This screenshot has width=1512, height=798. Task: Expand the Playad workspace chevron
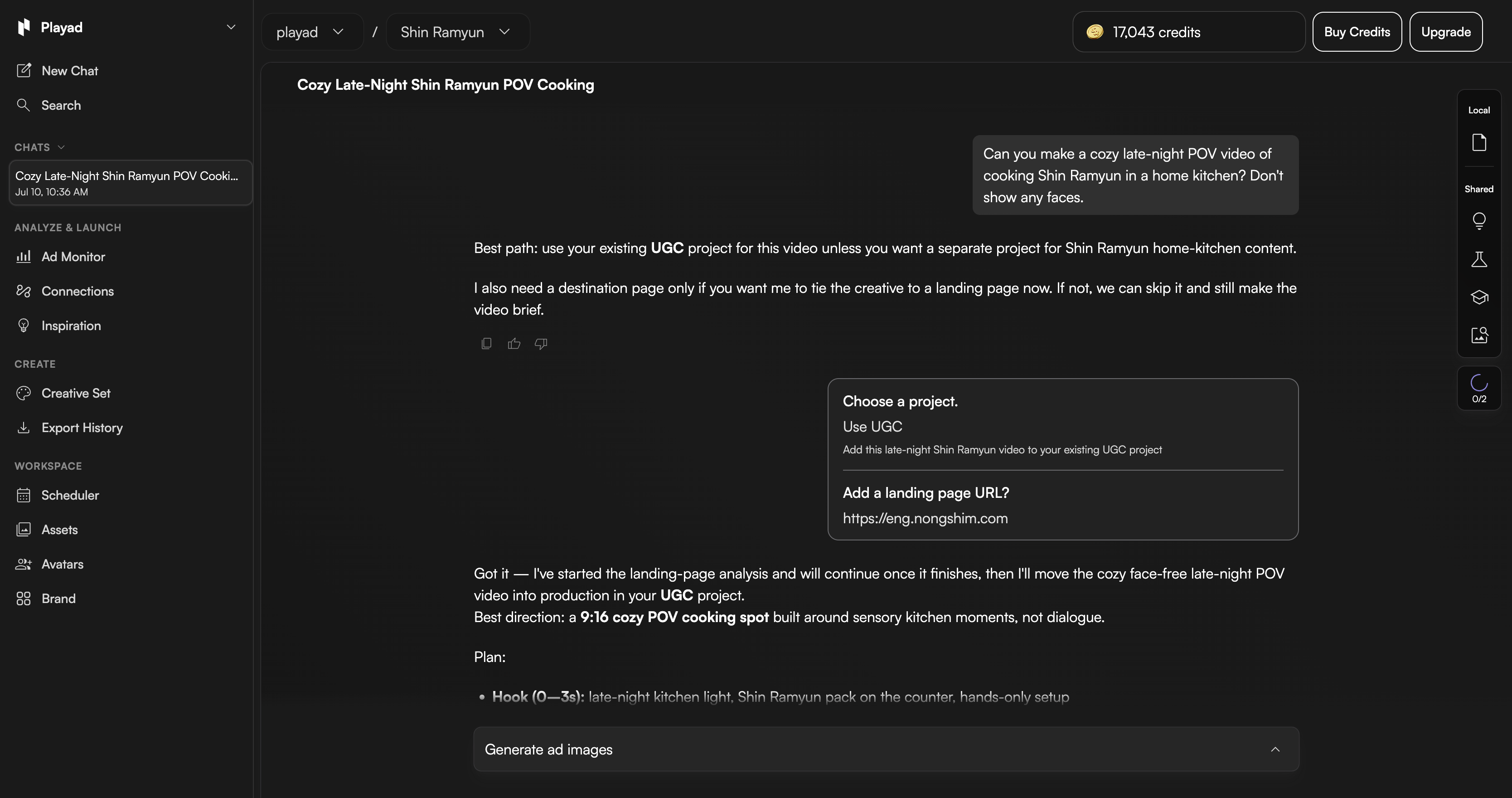[x=231, y=27]
